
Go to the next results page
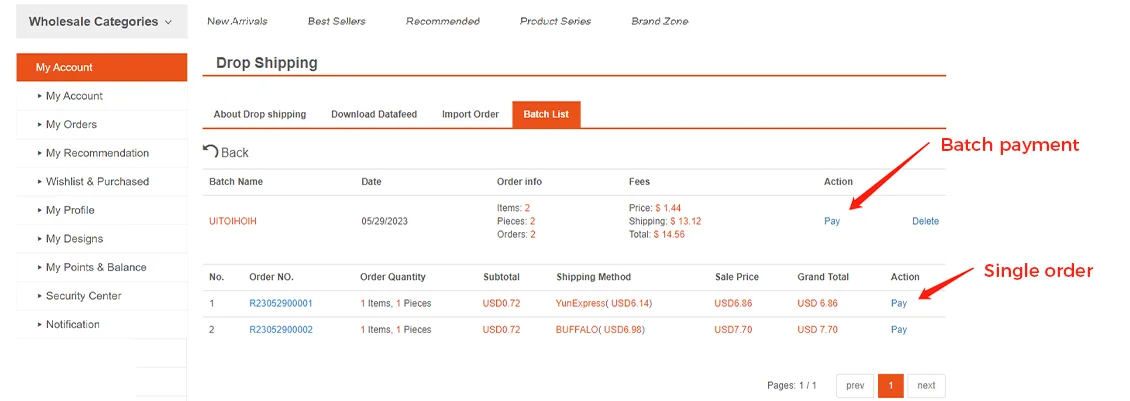(926, 386)
